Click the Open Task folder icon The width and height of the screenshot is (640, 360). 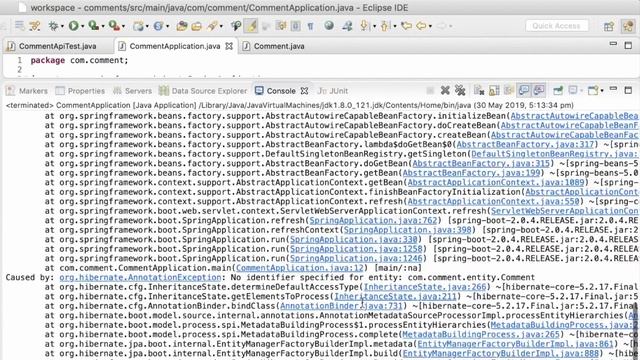pyautogui.click(x=197, y=26)
